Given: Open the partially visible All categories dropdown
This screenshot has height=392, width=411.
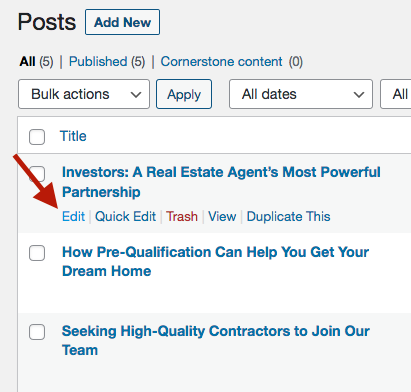Looking at the screenshot, I should pos(396,94).
